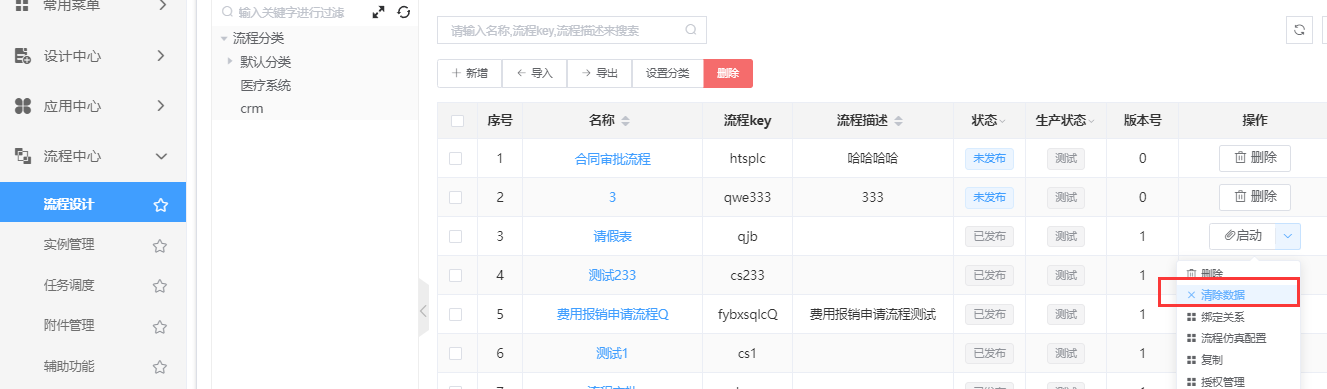The width and height of the screenshot is (1327, 389).
Task: Delete the qwe333 row via 删除 button
Action: click(1255, 197)
